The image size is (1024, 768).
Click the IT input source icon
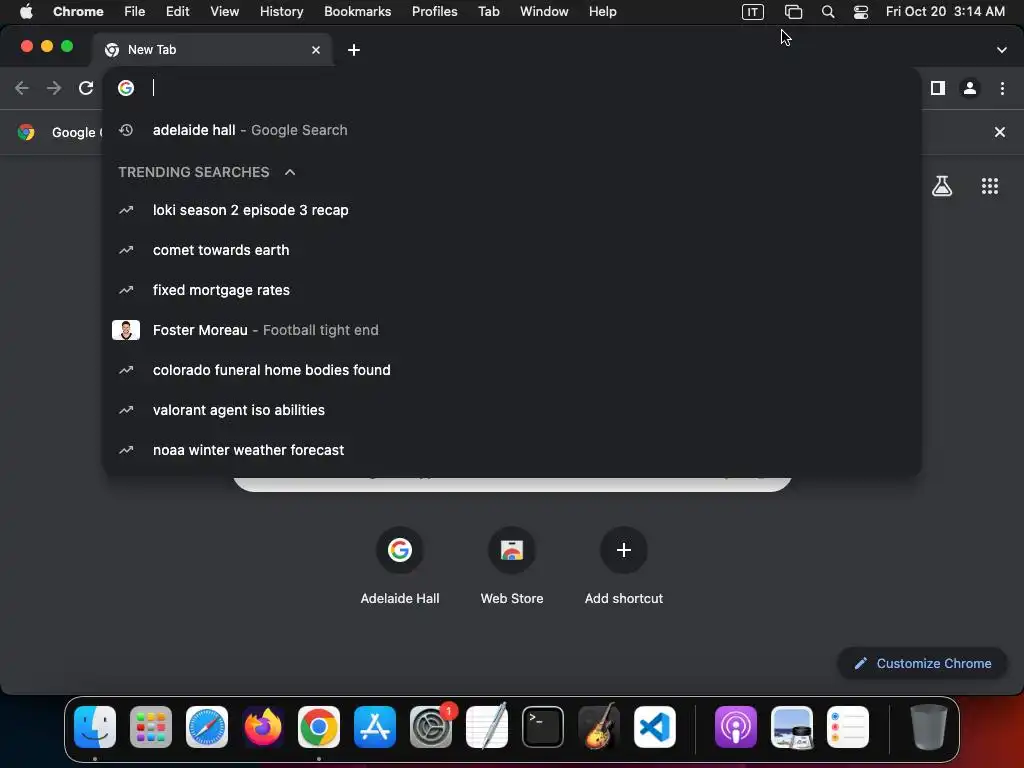752,12
